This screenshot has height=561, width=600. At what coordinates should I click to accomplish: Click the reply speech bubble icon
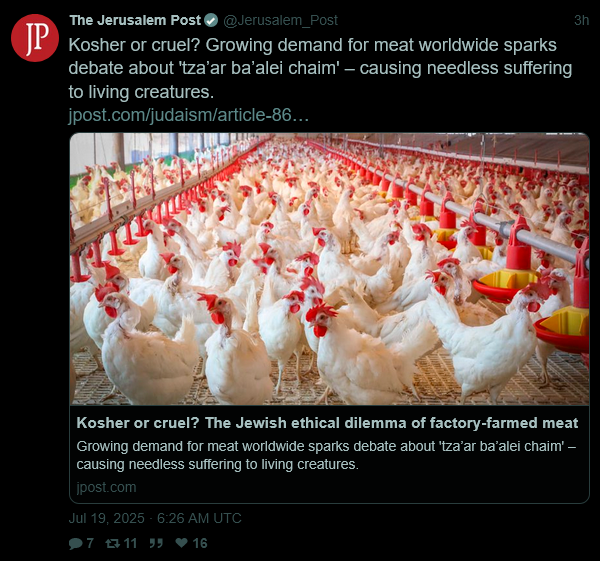75,543
